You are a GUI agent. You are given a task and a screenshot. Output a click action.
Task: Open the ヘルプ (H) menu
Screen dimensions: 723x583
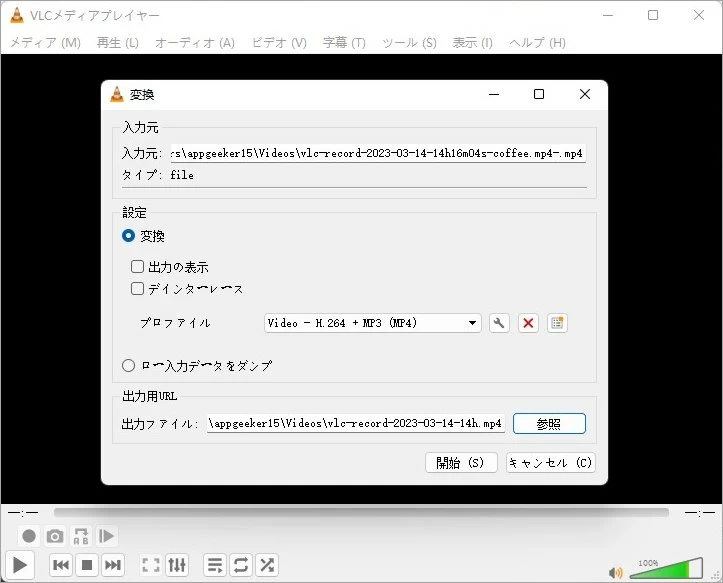click(x=537, y=43)
